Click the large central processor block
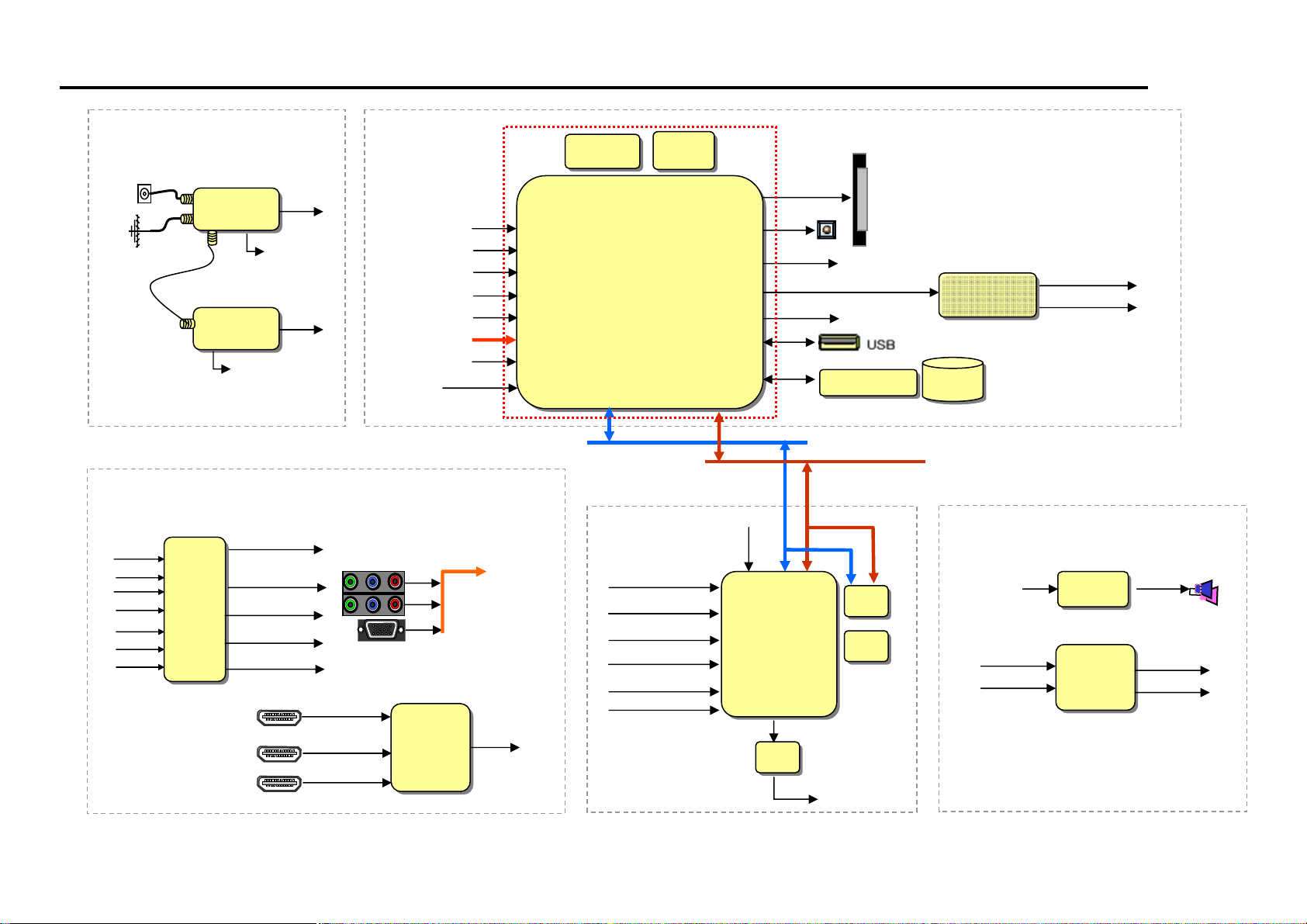 [641, 292]
